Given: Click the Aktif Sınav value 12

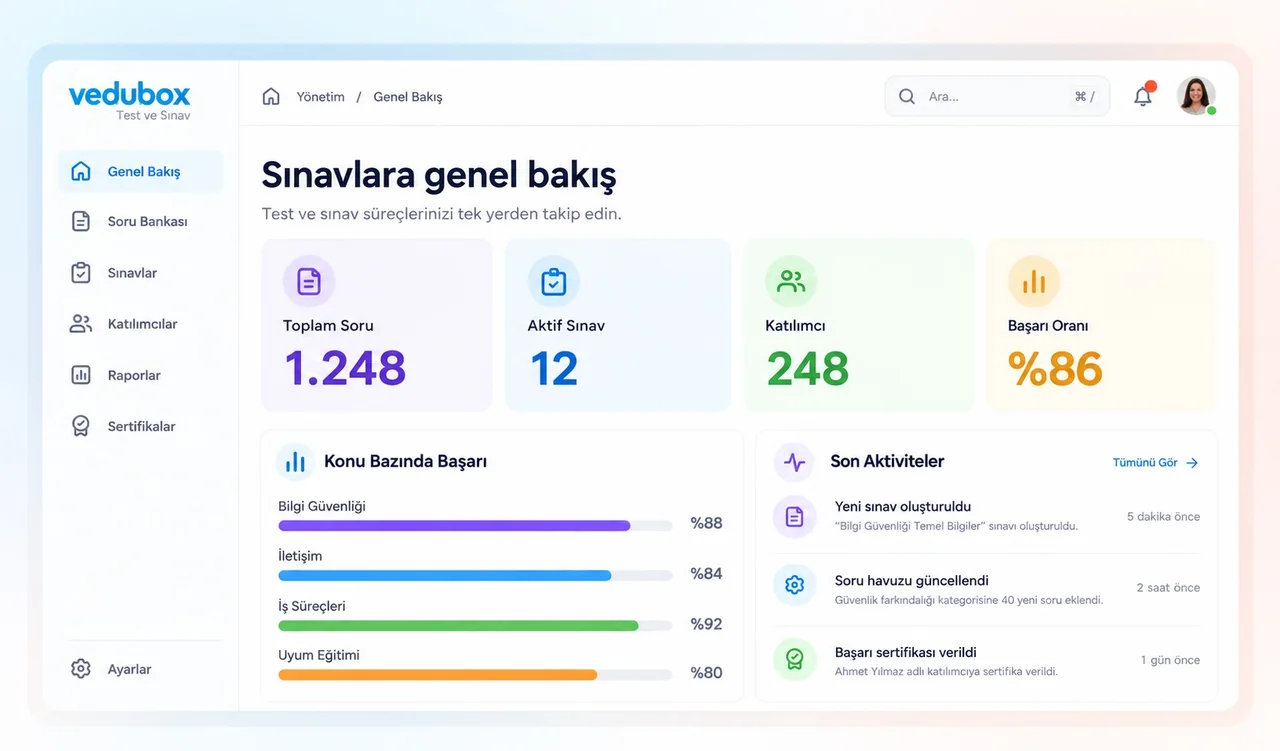Looking at the screenshot, I should pos(554,368).
